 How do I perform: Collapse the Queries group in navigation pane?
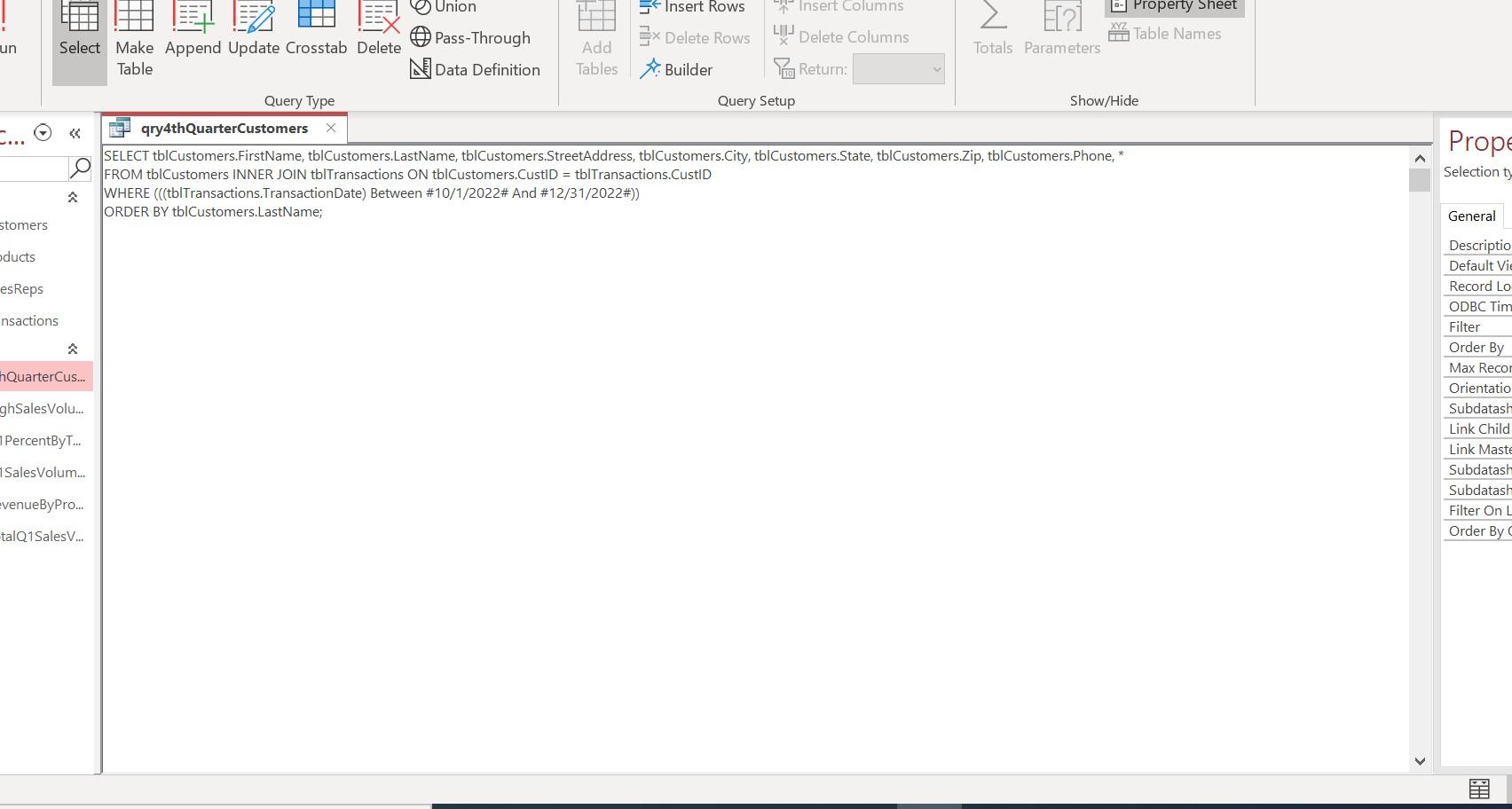tap(74, 349)
